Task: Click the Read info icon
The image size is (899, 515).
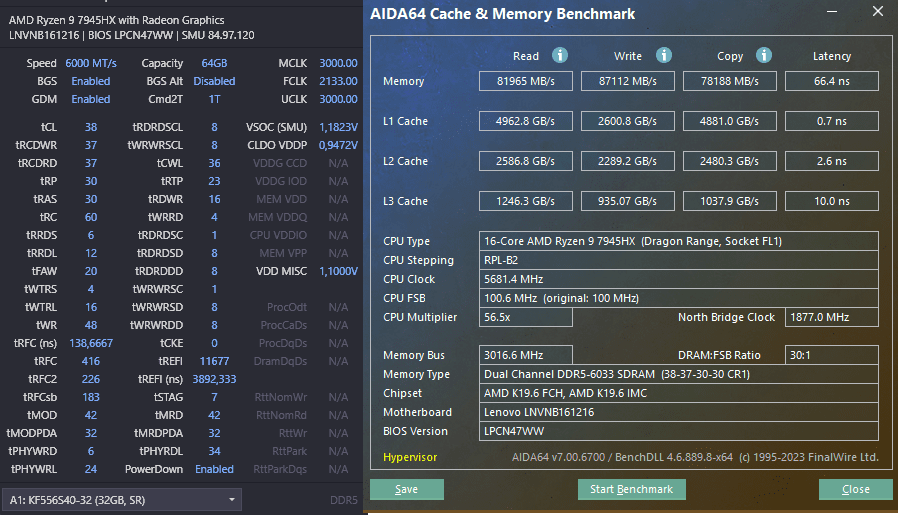Action: [x=560, y=55]
